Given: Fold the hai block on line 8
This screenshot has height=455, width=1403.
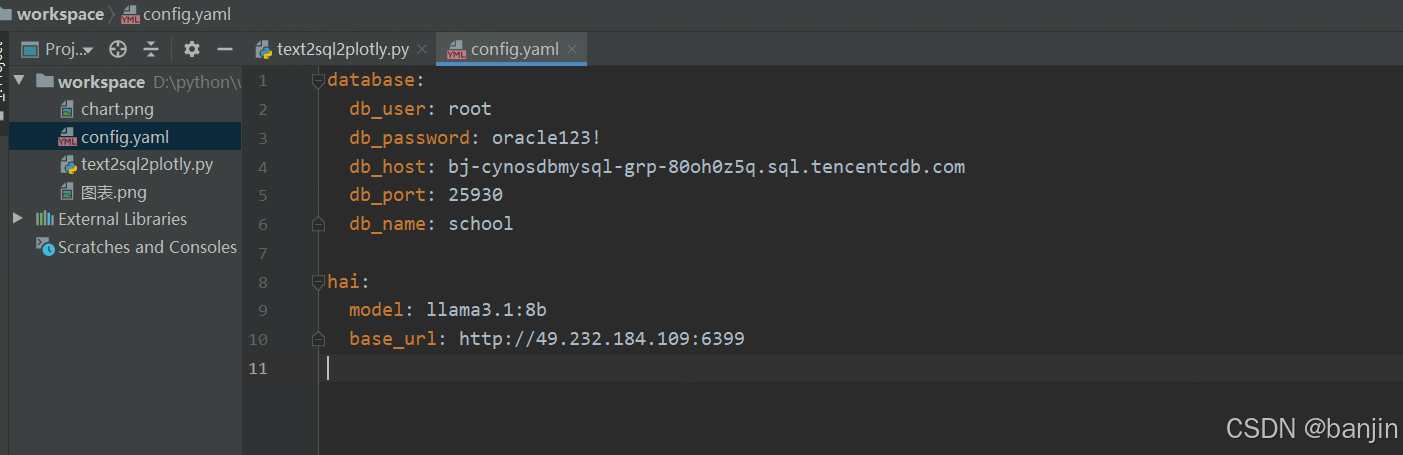Looking at the screenshot, I should click(x=318, y=282).
